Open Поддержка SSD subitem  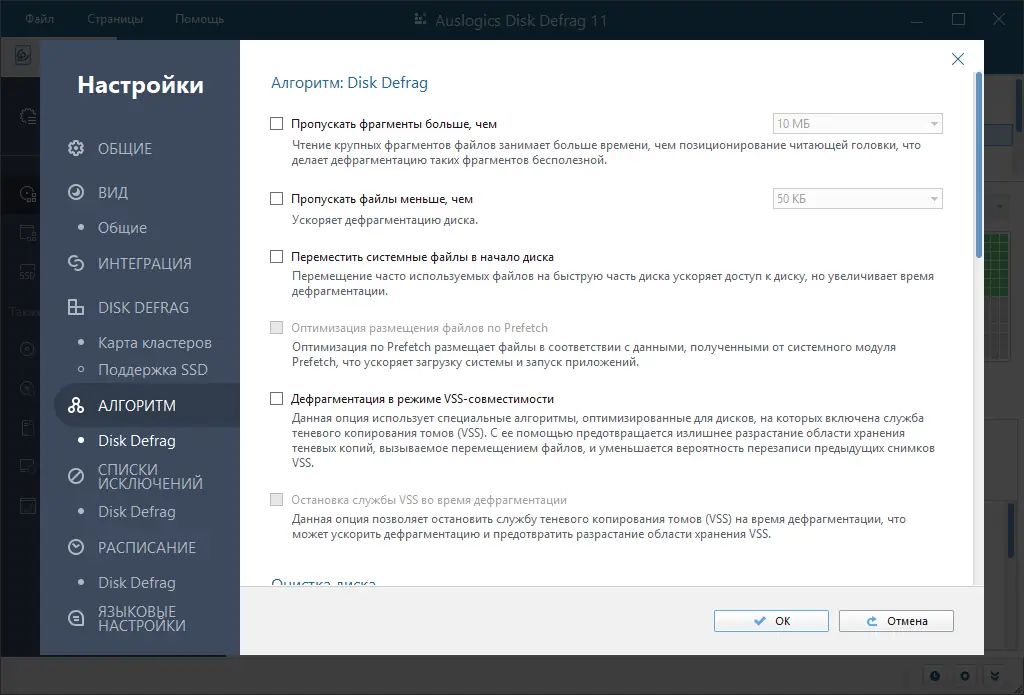coord(153,370)
